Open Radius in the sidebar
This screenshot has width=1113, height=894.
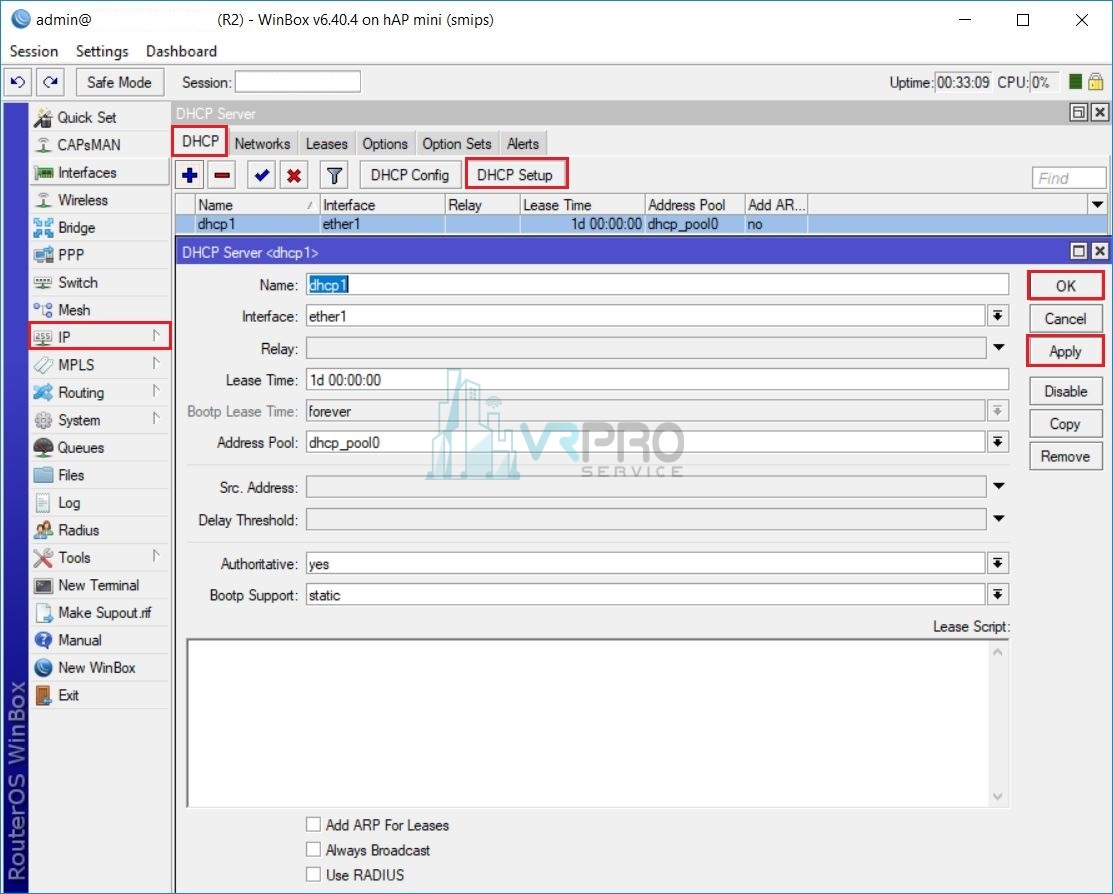pyautogui.click(x=99, y=530)
